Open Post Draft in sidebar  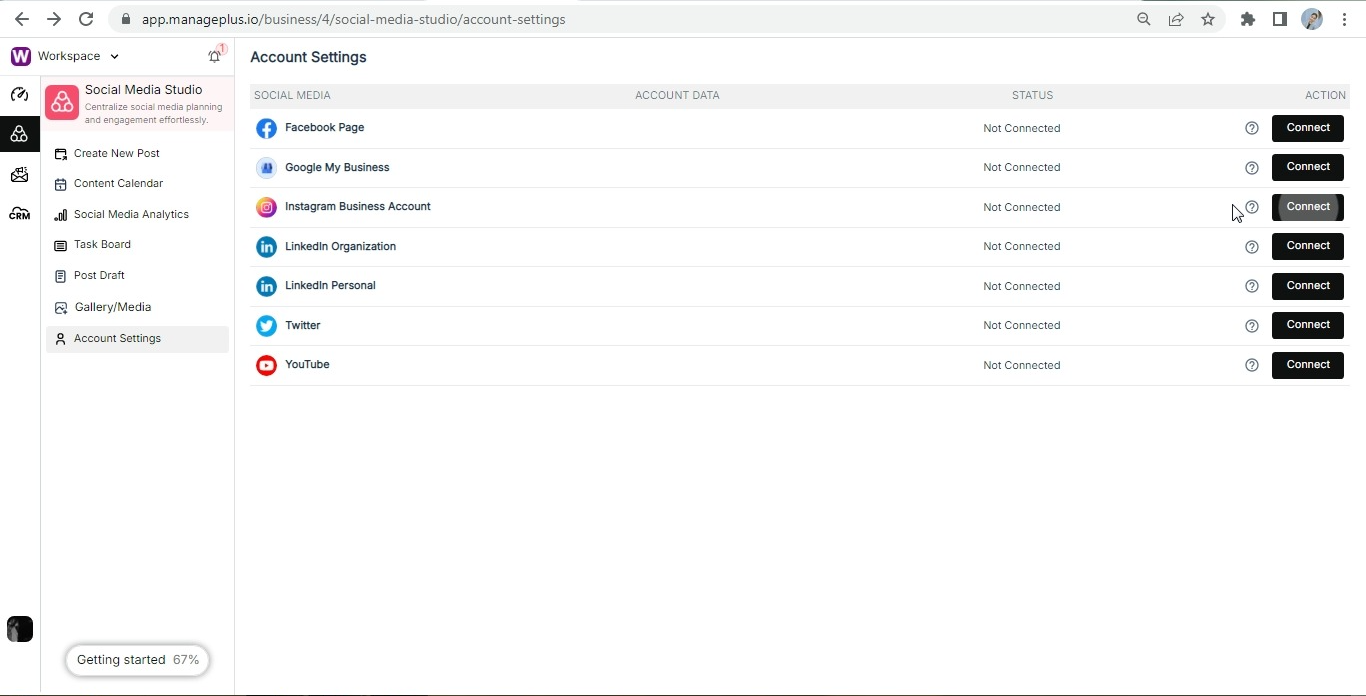coord(137,275)
